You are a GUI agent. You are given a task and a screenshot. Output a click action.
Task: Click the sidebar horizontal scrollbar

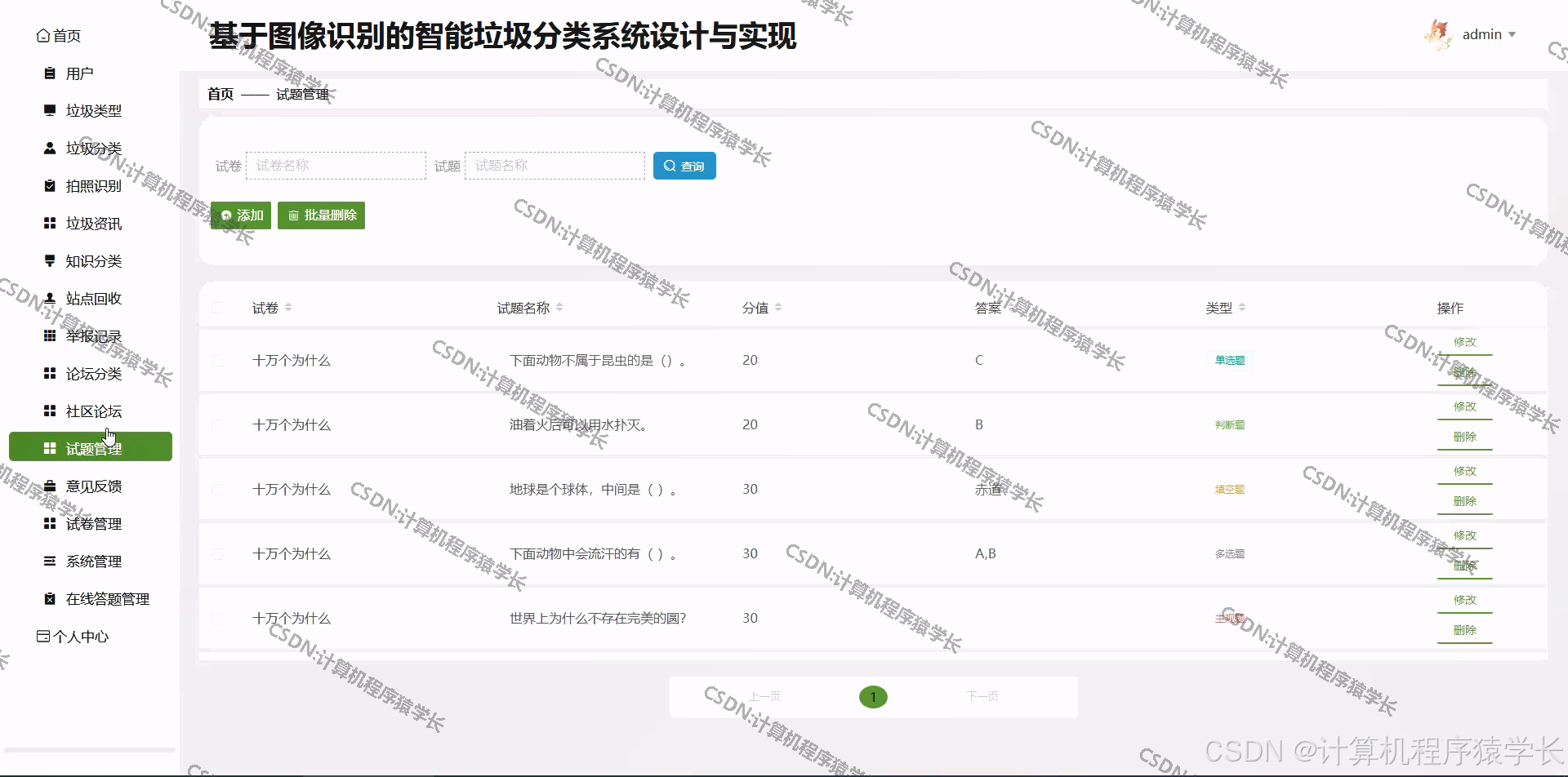tap(90, 749)
